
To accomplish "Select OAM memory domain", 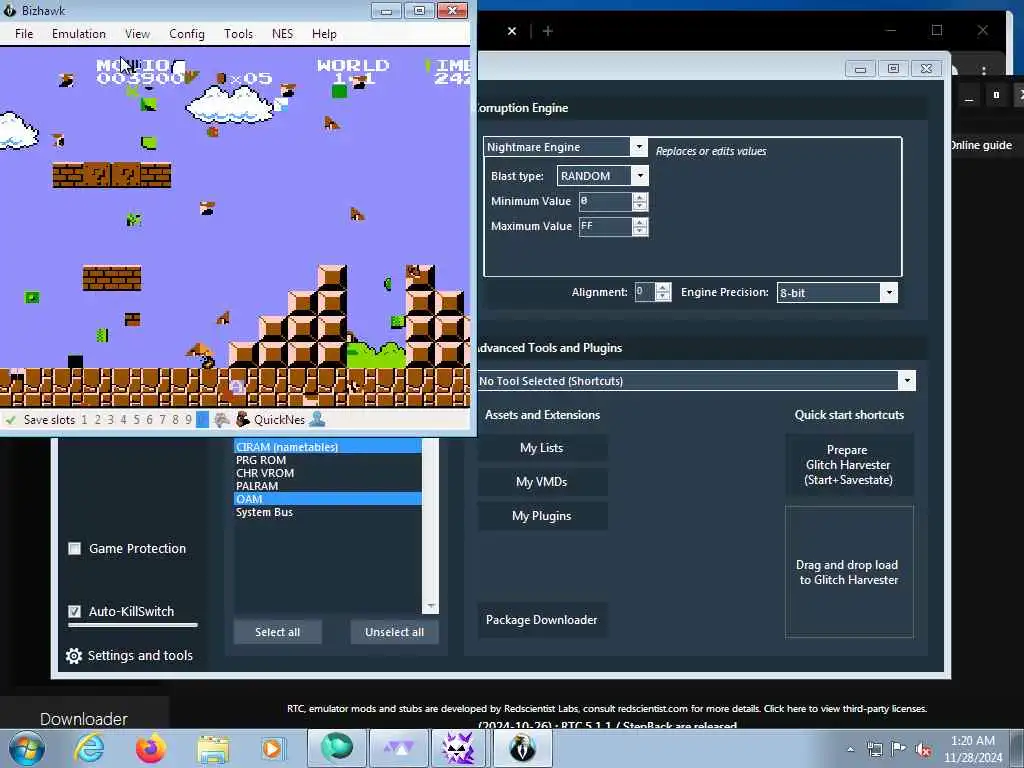I will (x=328, y=499).
